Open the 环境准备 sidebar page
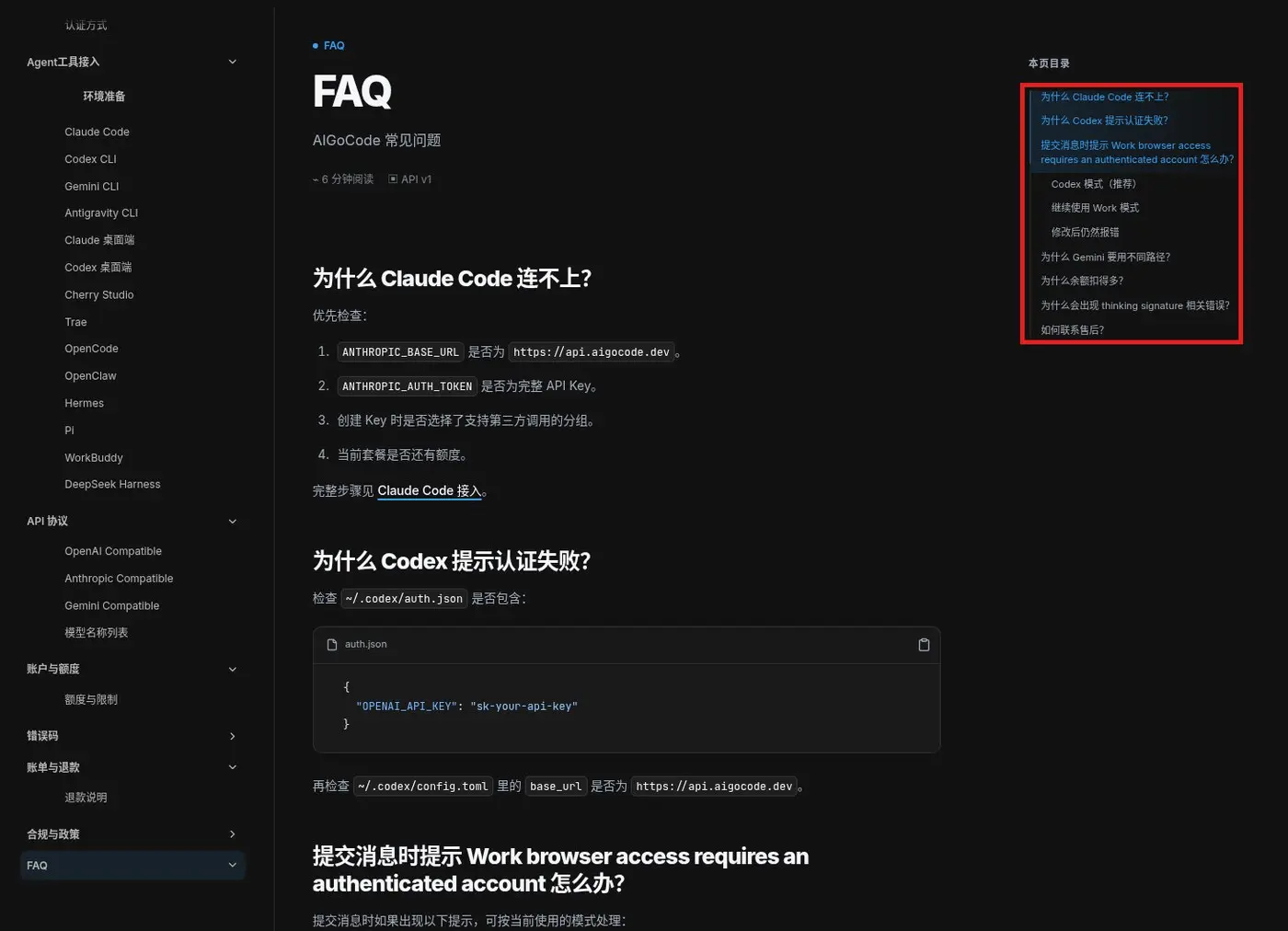The height and width of the screenshot is (931, 1288). 104,97
